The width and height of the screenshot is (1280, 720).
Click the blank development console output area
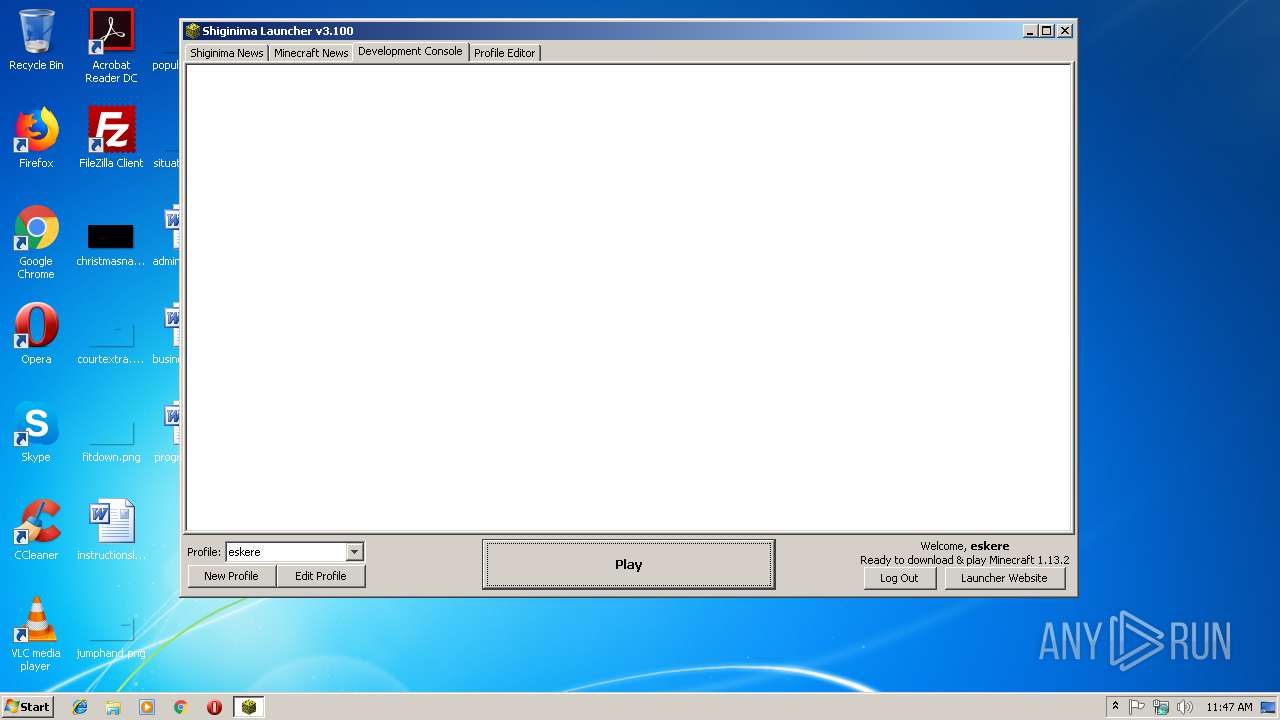[x=629, y=297]
